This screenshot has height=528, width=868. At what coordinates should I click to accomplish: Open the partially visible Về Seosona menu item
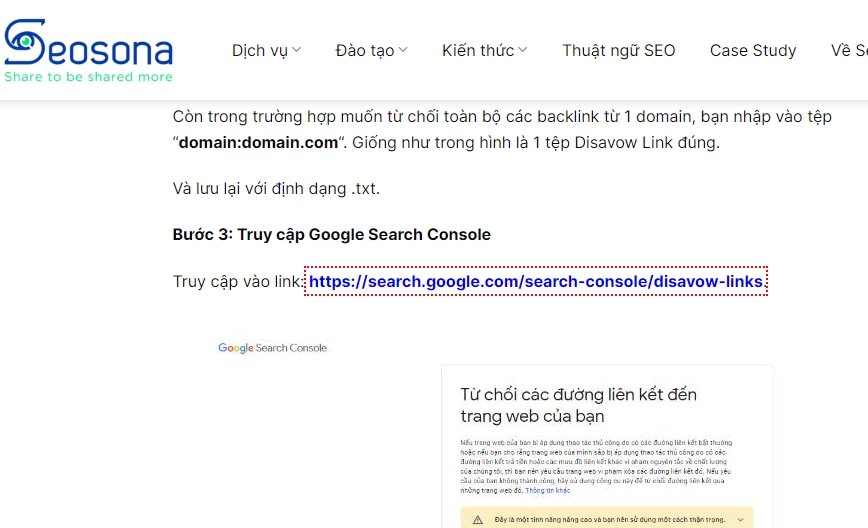848,50
